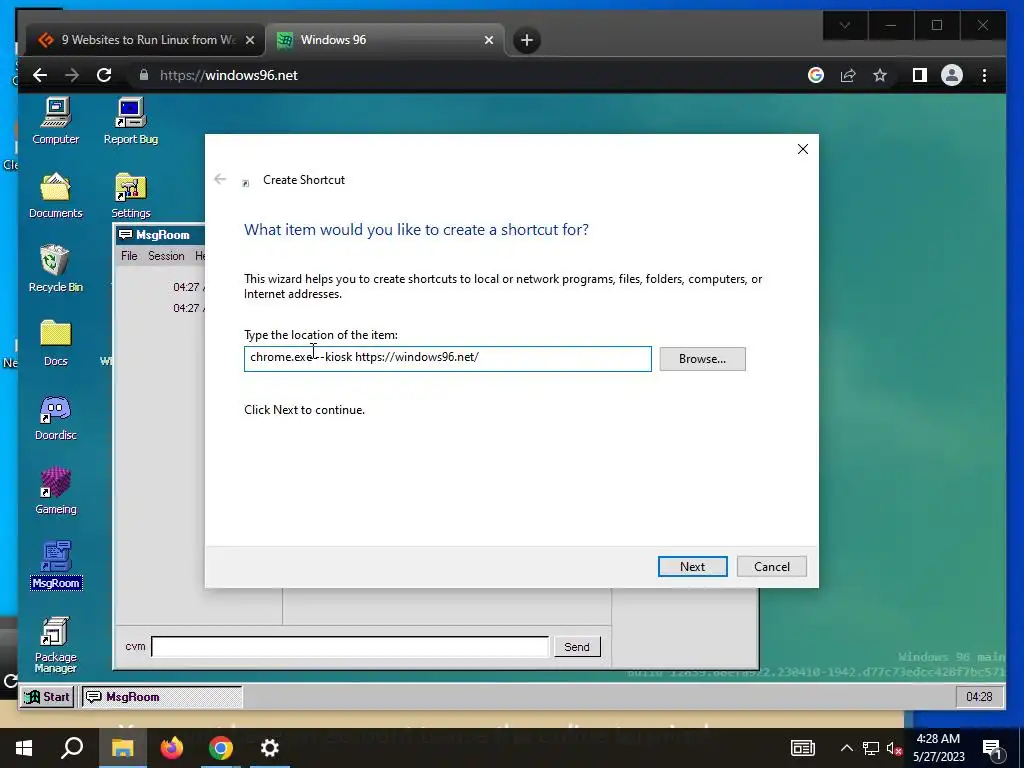This screenshot has width=1024, height=768.
Task: Open the Session menu in MsgRoom
Action: tap(166, 256)
